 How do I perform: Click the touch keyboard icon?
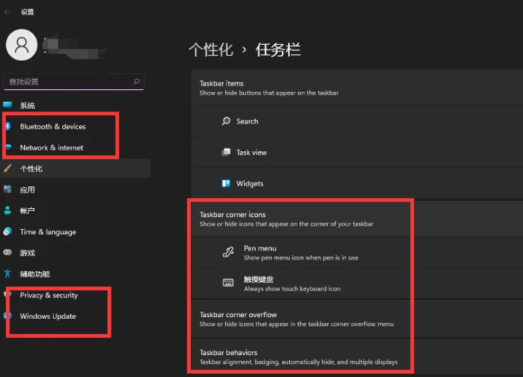point(228,283)
